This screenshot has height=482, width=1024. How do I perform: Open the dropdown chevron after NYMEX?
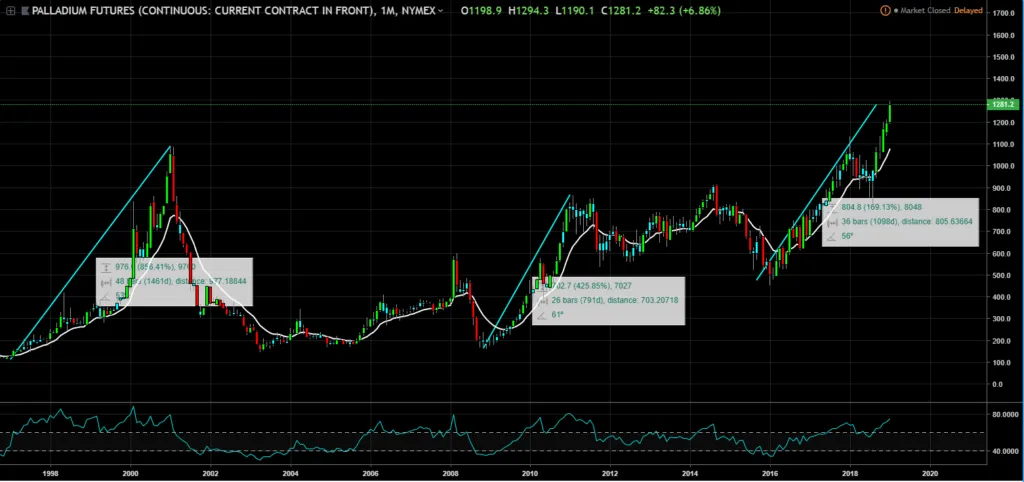pos(441,11)
